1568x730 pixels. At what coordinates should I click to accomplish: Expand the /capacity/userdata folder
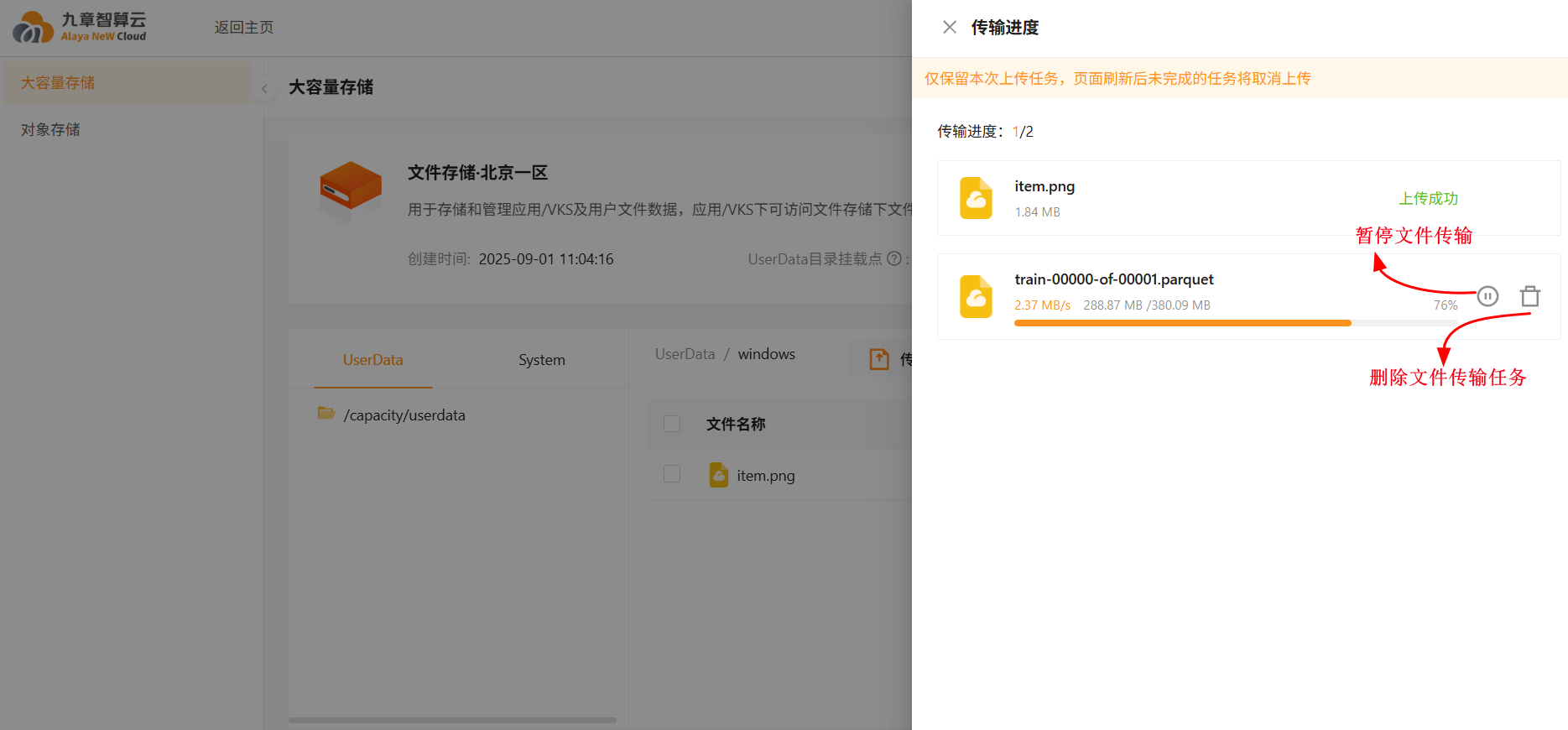click(326, 414)
